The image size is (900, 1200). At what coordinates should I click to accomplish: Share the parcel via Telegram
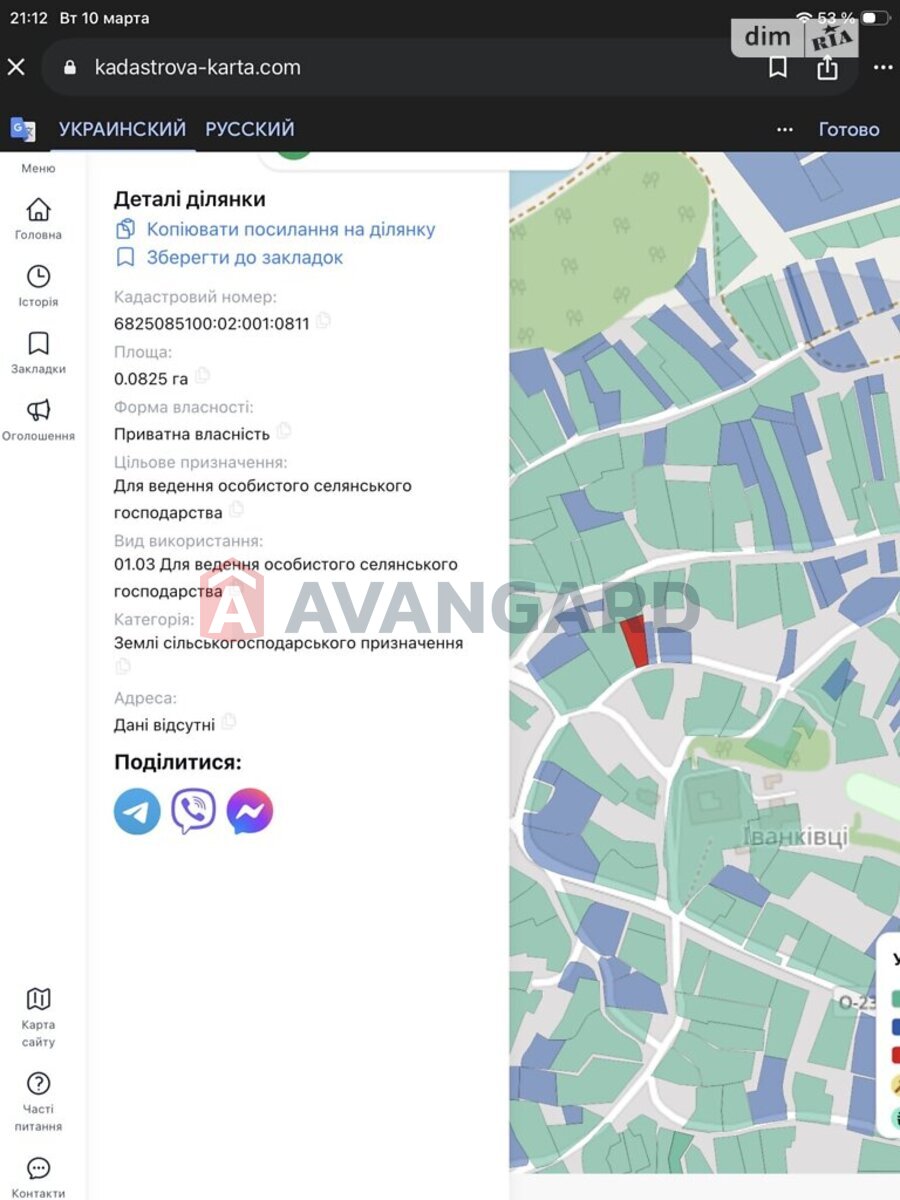pyautogui.click(x=137, y=811)
